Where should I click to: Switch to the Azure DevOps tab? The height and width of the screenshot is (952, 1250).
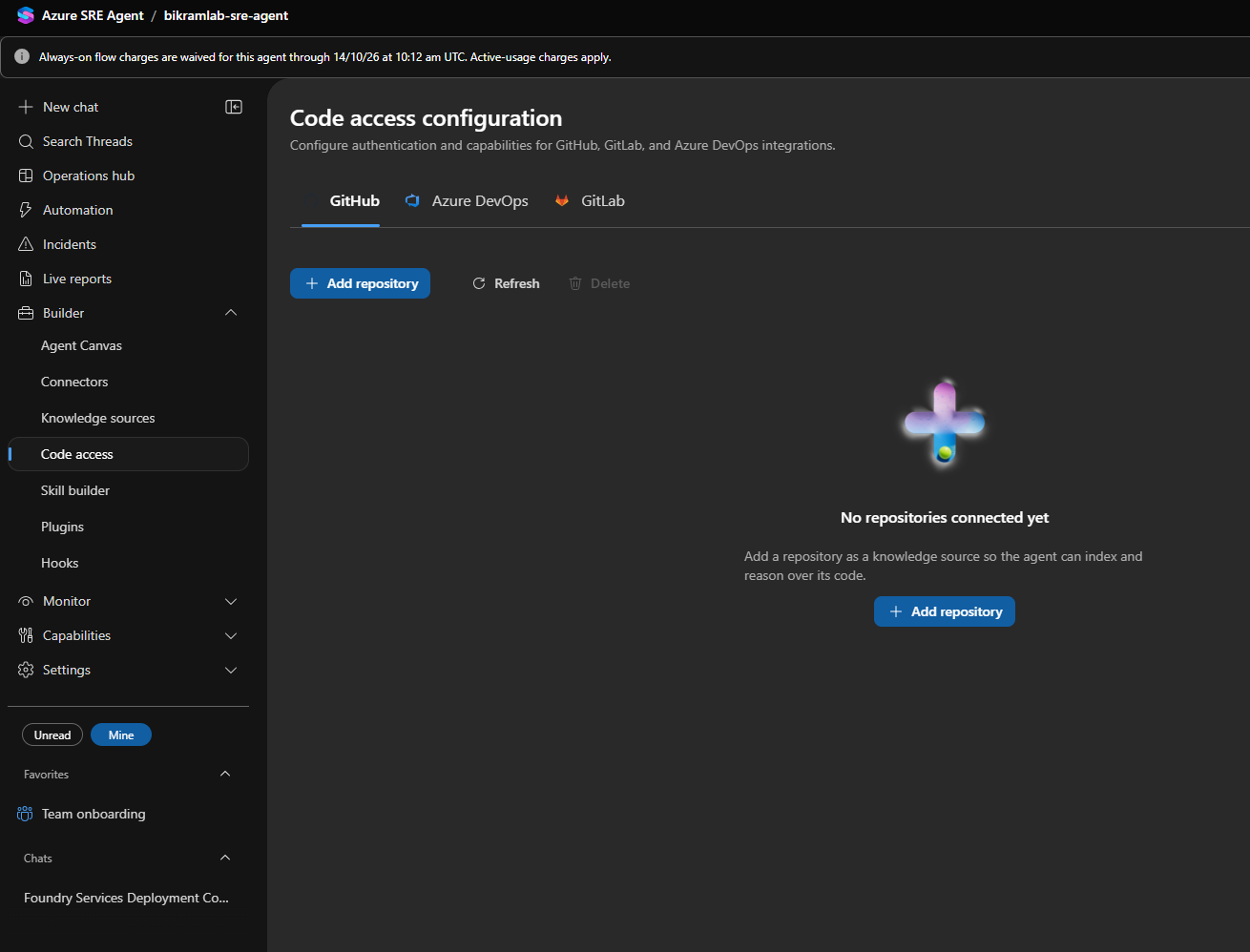[467, 201]
